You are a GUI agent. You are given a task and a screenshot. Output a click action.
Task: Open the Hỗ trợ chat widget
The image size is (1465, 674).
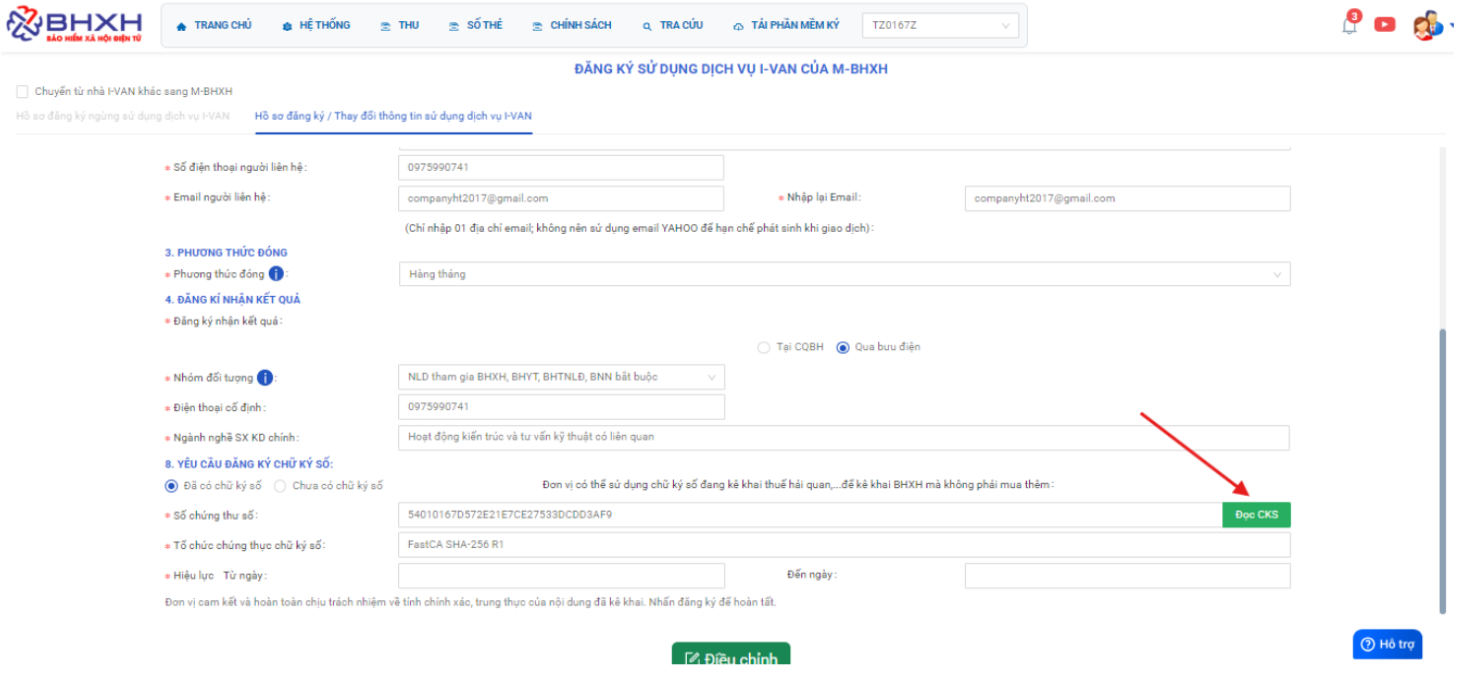click(x=1387, y=644)
